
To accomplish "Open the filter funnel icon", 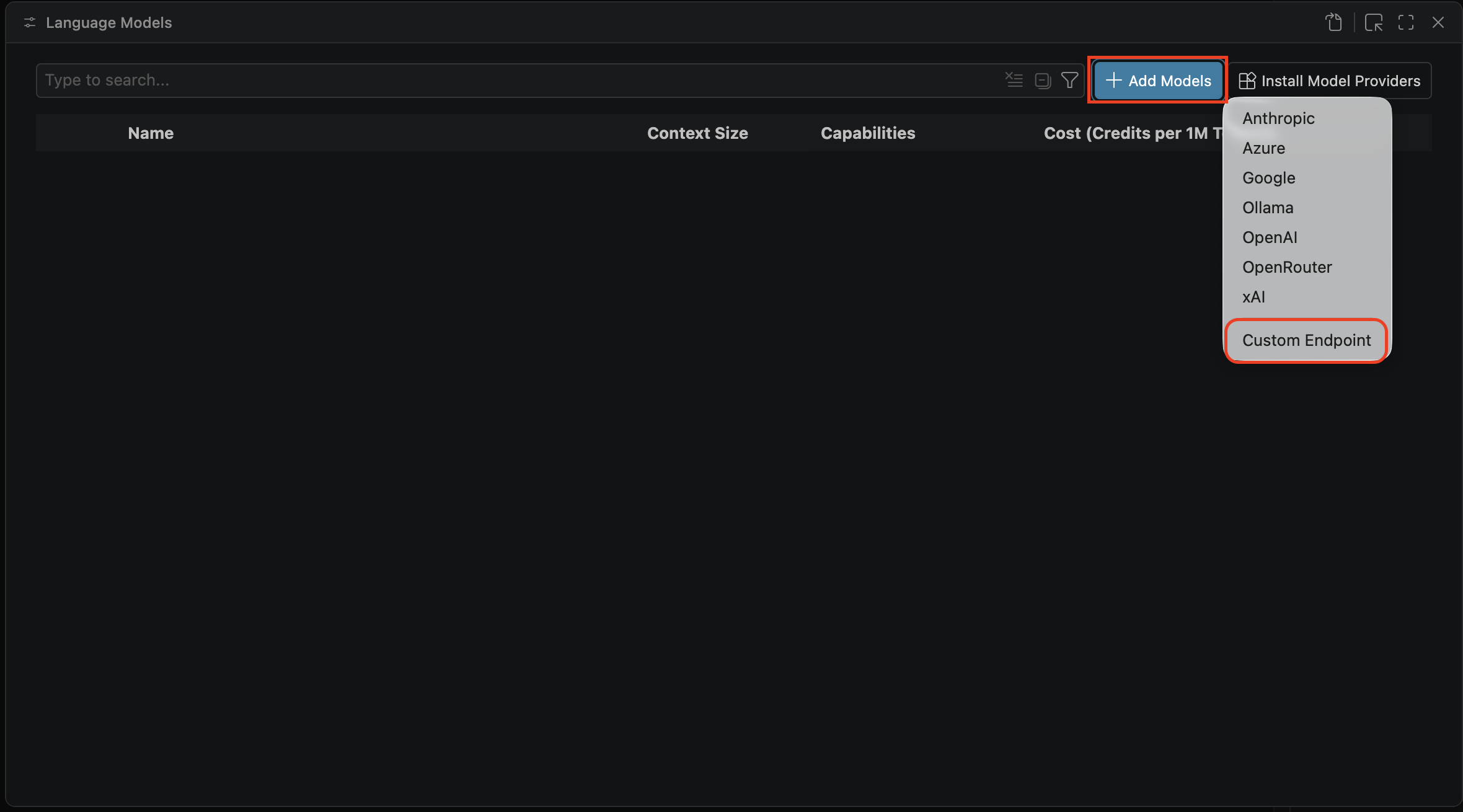I will (x=1069, y=80).
